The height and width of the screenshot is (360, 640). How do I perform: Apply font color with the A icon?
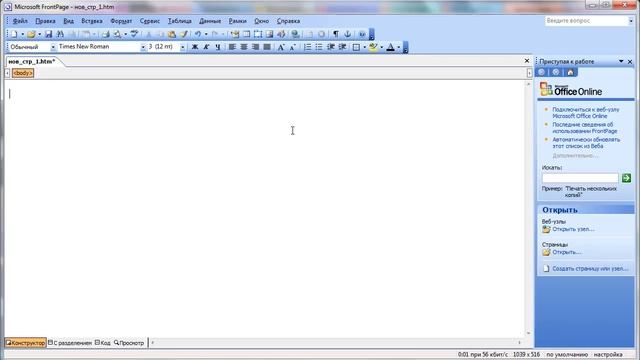390,47
